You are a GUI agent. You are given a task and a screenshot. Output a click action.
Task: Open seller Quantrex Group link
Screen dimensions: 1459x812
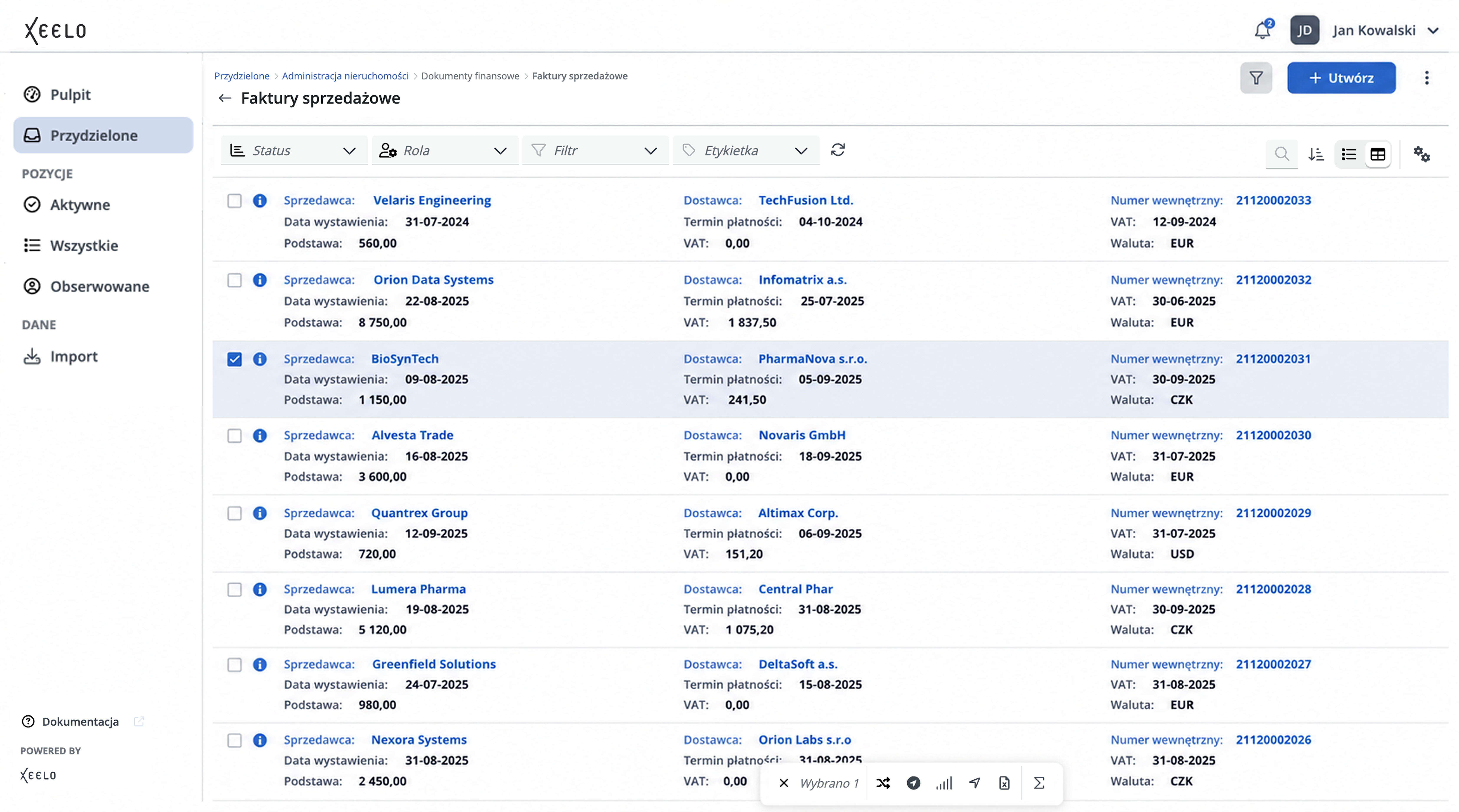419,513
